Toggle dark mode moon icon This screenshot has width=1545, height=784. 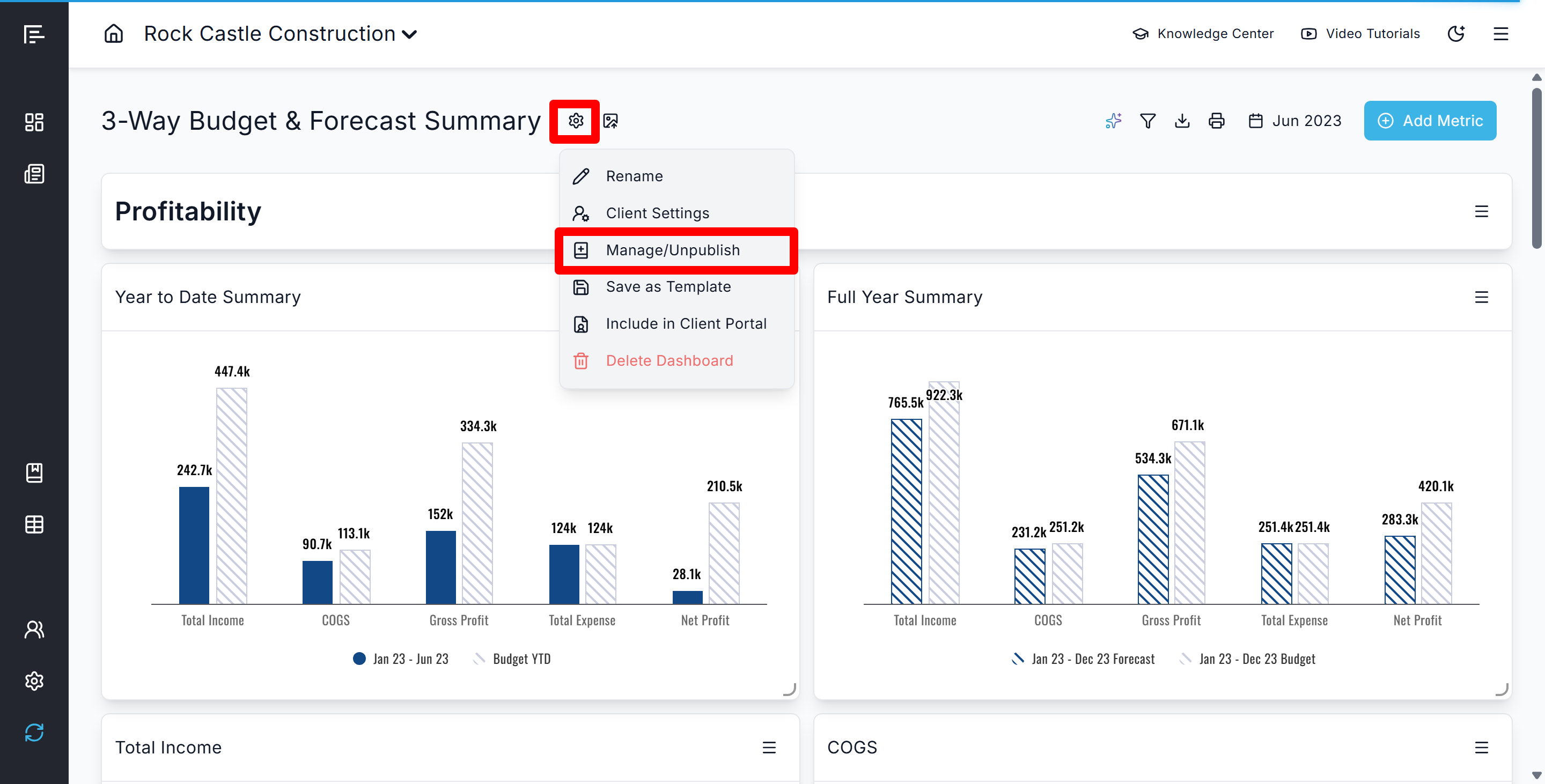1455,34
